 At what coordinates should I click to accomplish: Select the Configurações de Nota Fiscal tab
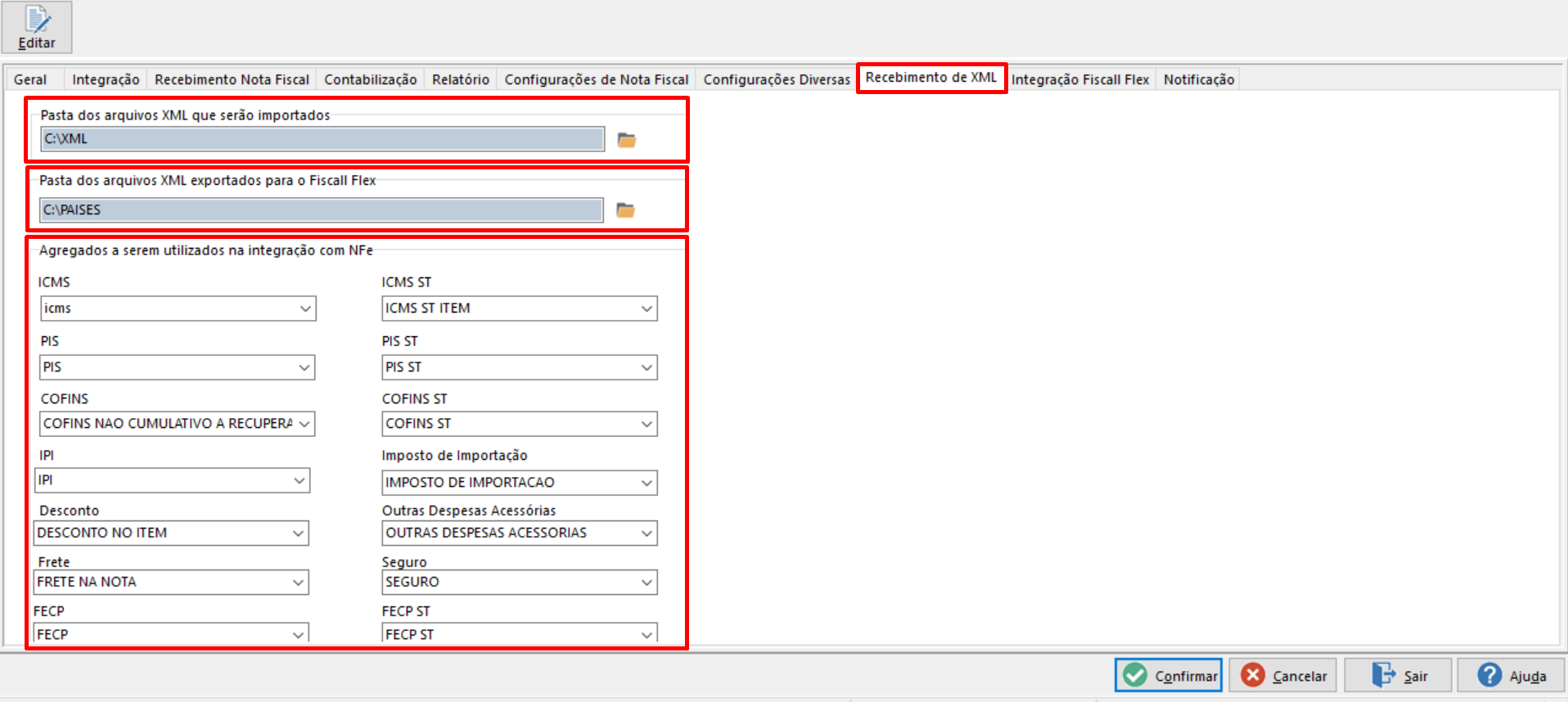tap(596, 79)
